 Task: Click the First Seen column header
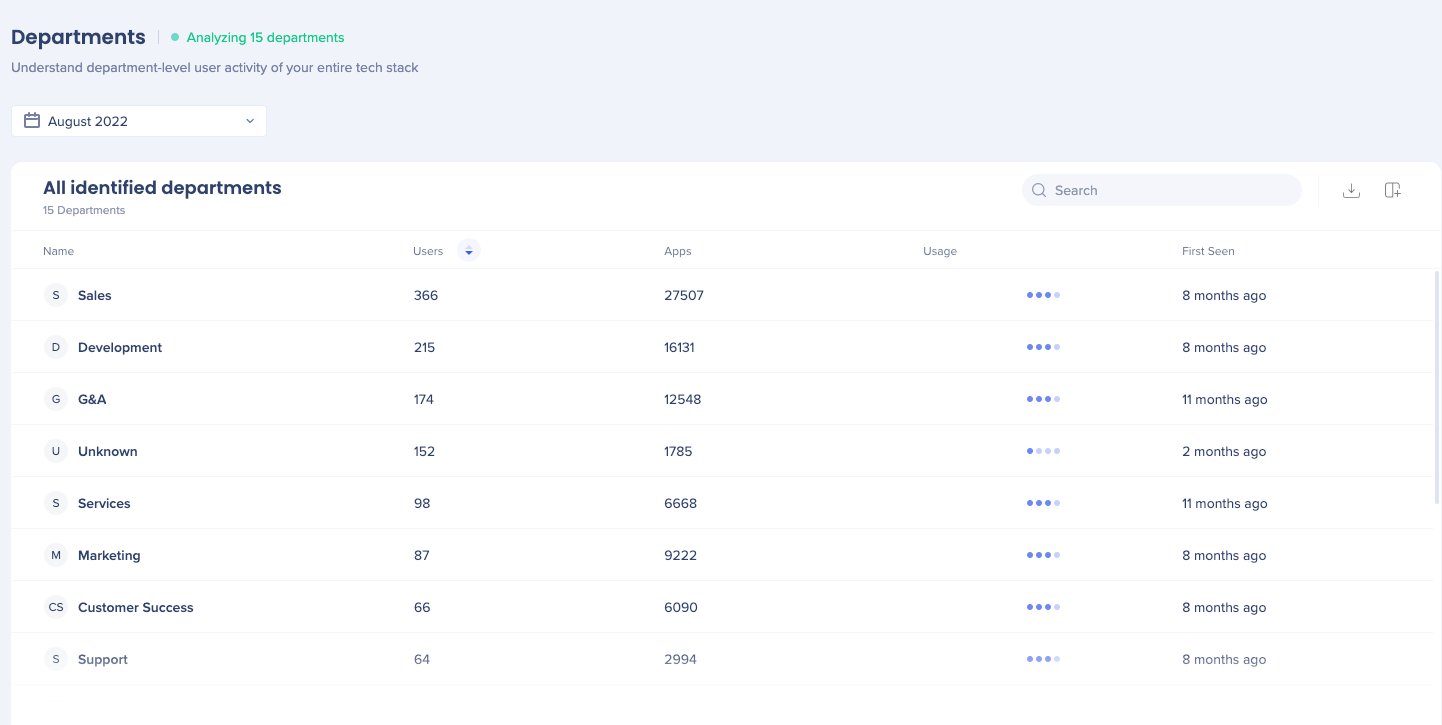point(1207,251)
